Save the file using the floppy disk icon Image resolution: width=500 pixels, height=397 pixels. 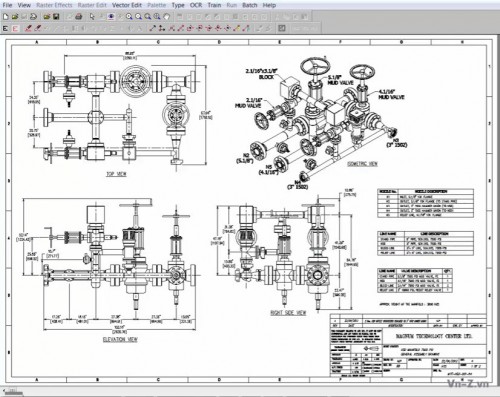[56, 17]
